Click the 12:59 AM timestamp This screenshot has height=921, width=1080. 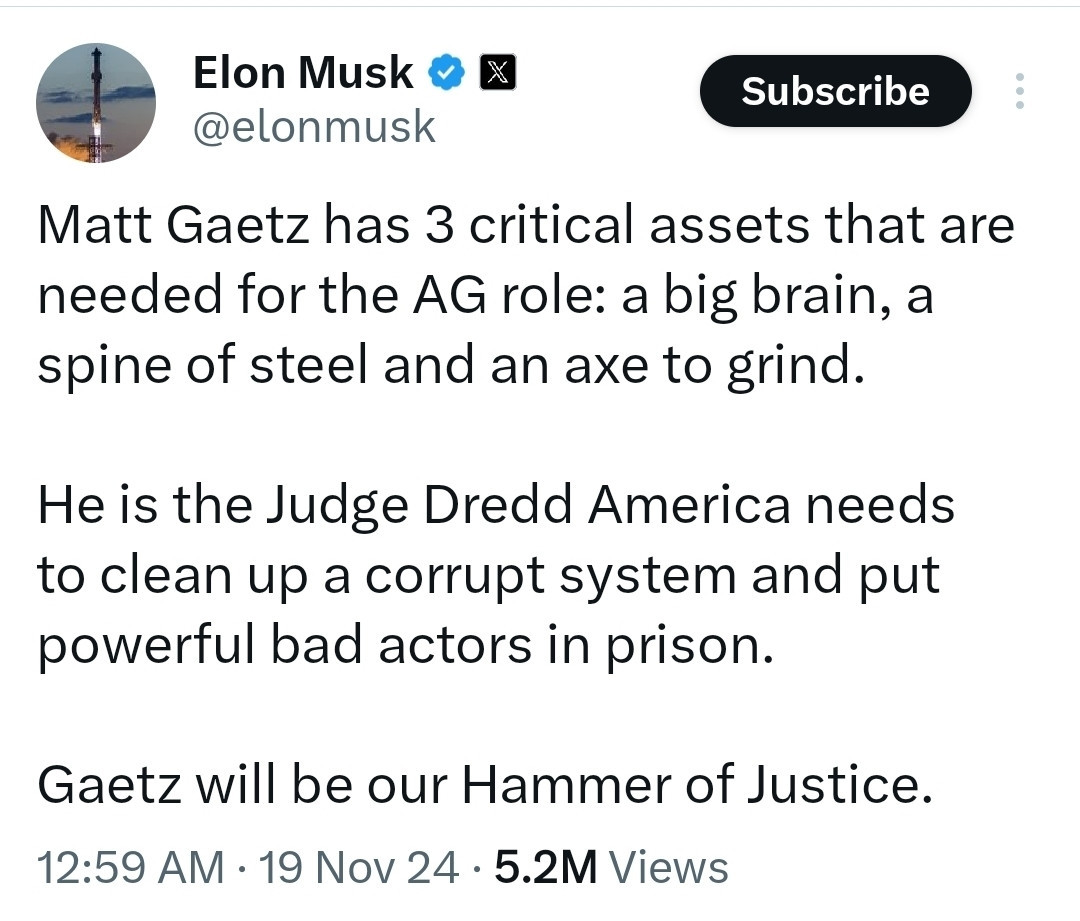131,867
